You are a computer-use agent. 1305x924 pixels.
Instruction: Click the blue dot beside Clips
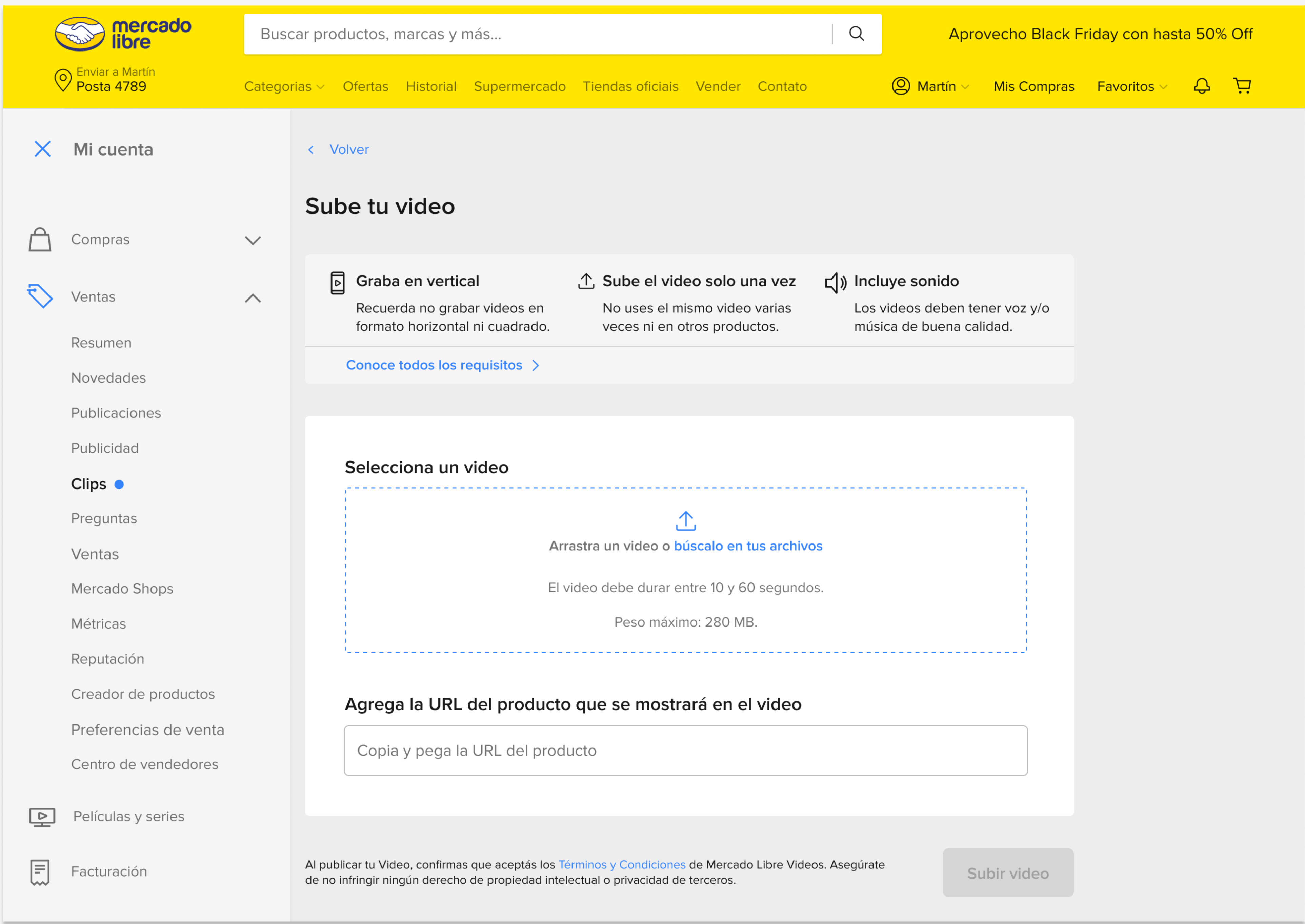point(119,484)
